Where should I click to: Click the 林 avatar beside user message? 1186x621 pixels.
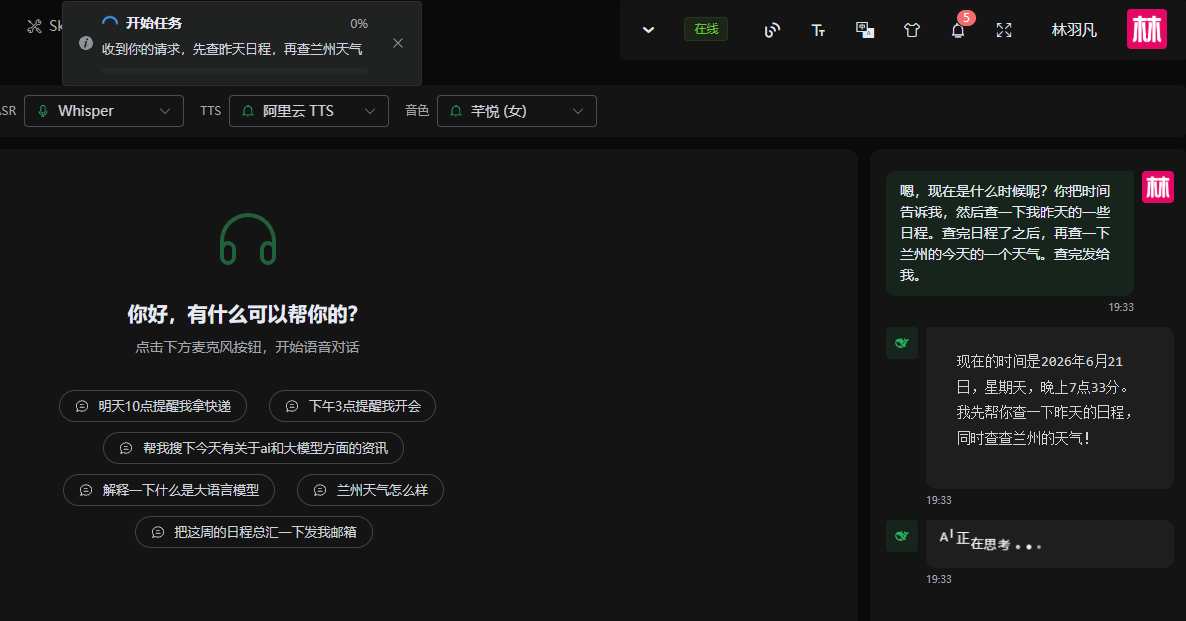click(1157, 187)
